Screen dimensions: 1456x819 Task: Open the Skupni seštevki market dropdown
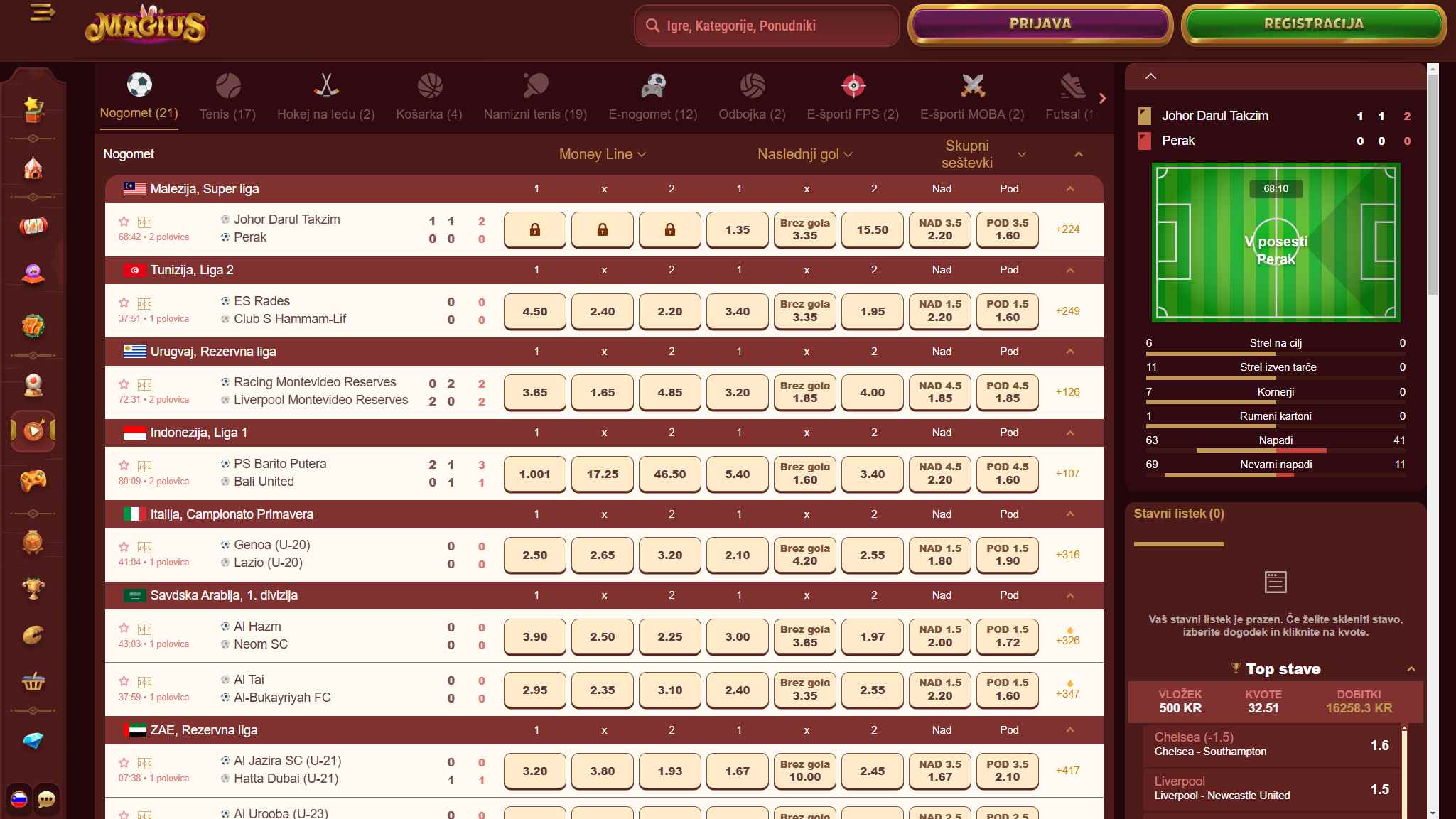[x=983, y=154]
